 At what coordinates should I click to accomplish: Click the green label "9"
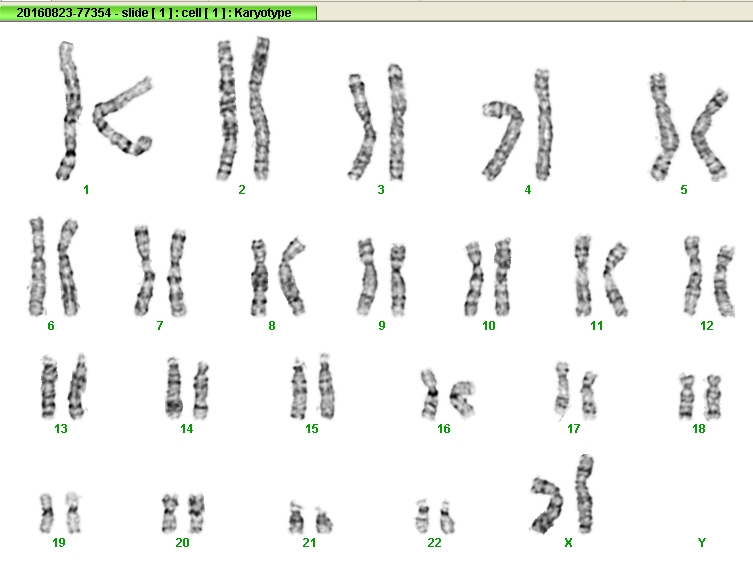382,326
